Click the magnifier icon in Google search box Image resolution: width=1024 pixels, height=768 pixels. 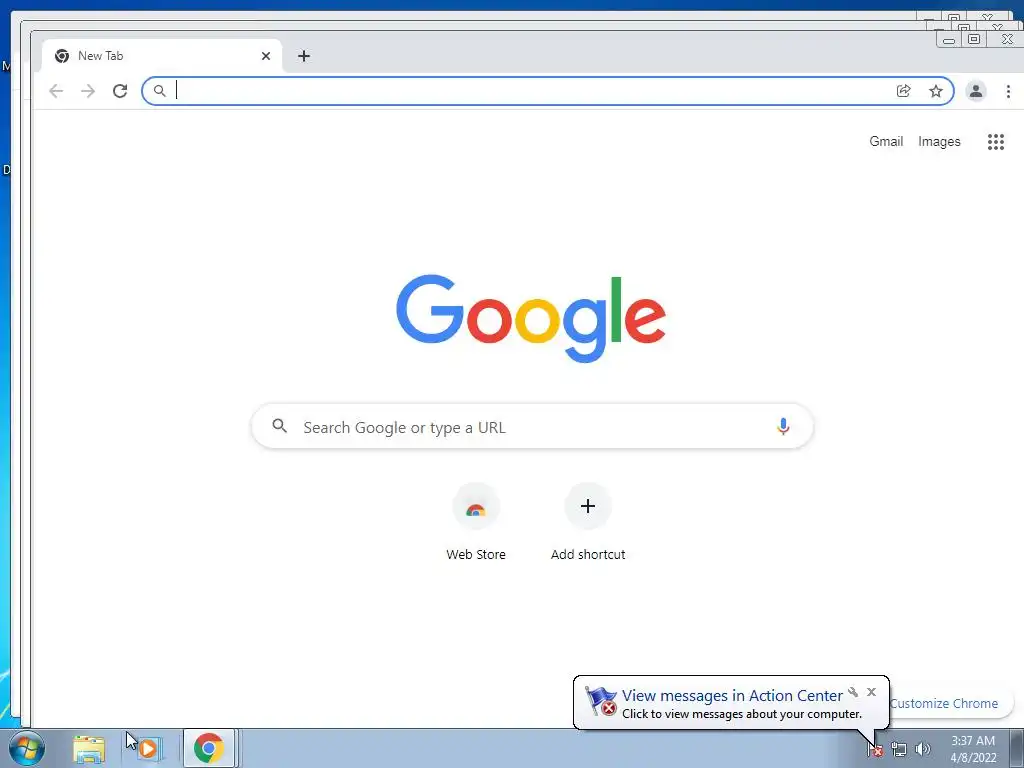tap(280, 426)
